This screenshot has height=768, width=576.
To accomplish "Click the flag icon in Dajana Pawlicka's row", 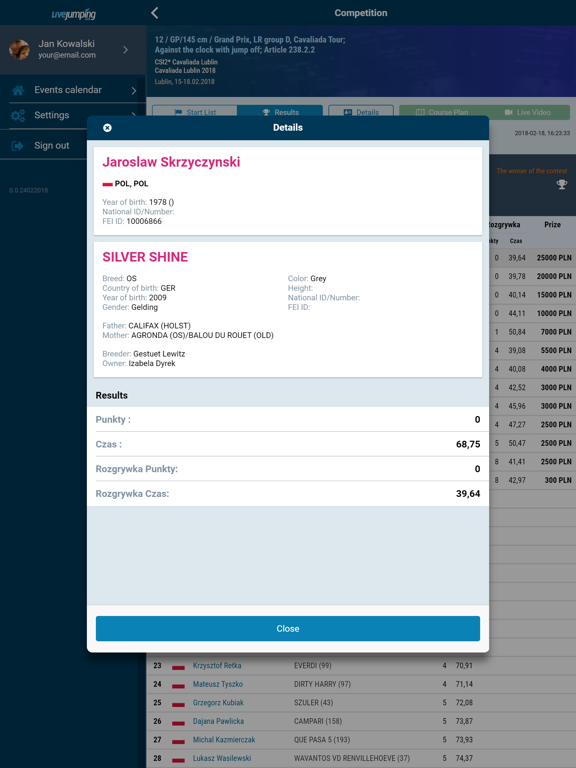I will (x=178, y=723).
